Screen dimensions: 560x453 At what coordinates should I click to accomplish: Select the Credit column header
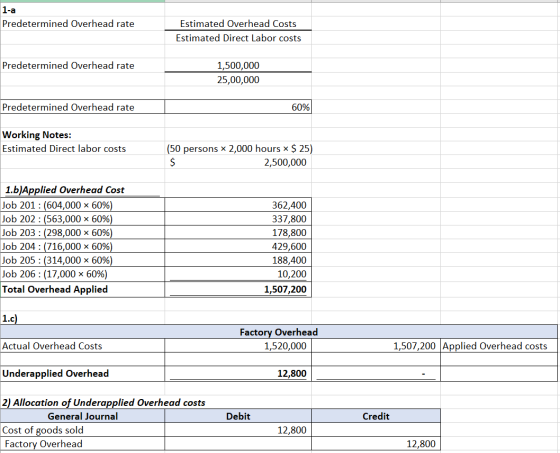click(376, 416)
